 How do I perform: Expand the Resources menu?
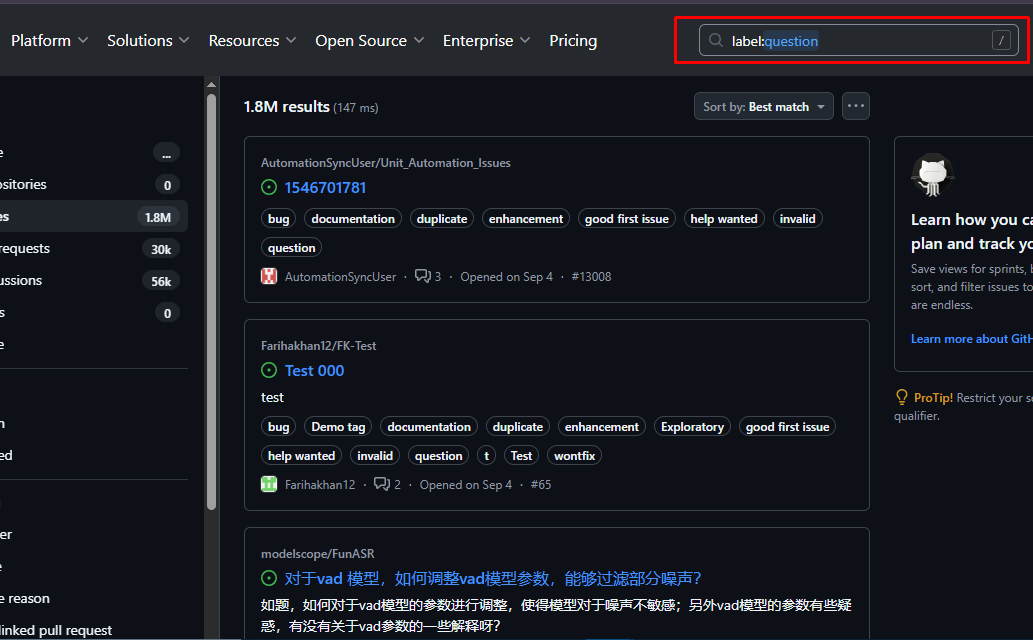(x=252, y=41)
